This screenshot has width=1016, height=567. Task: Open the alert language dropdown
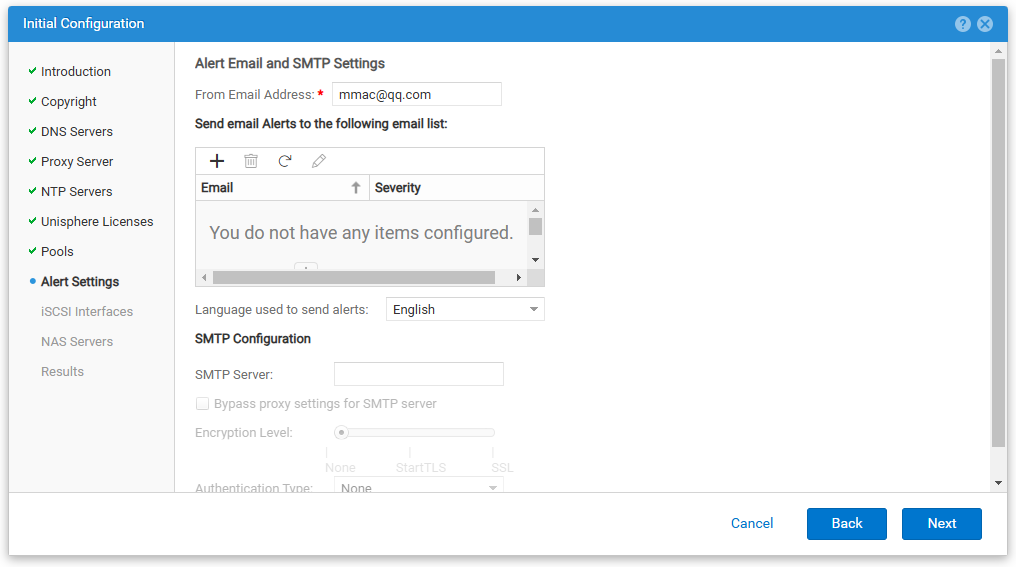(465, 310)
